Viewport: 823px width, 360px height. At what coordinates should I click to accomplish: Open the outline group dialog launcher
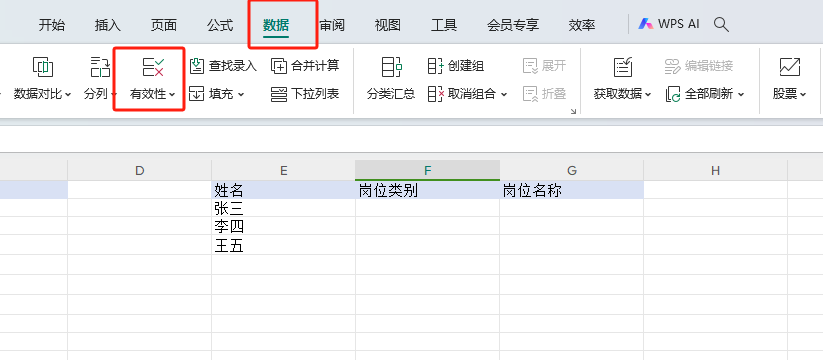point(573,111)
